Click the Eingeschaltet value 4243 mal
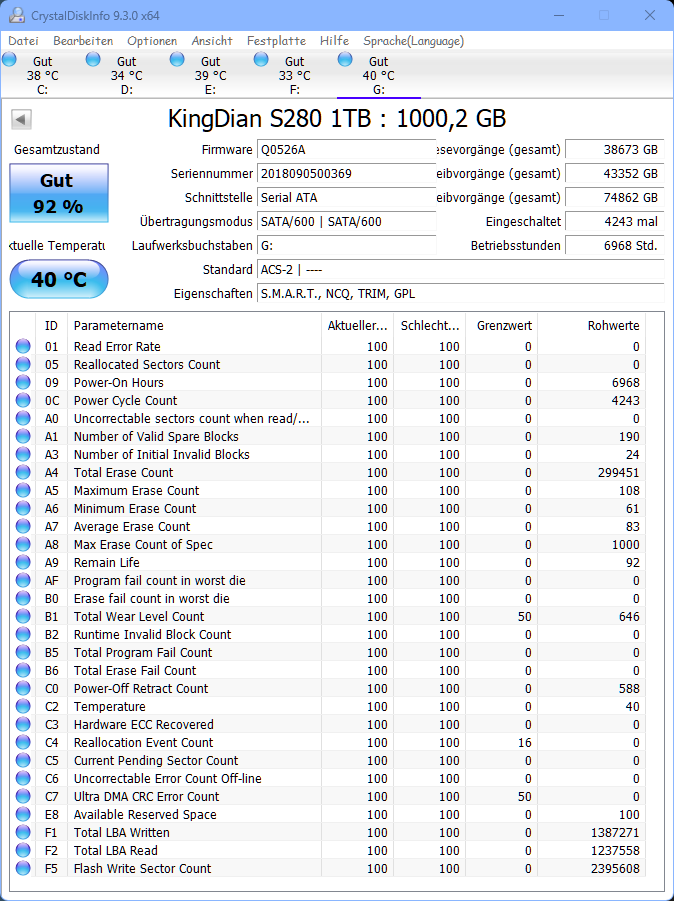Viewport: 674px width, 901px height. click(x=615, y=222)
